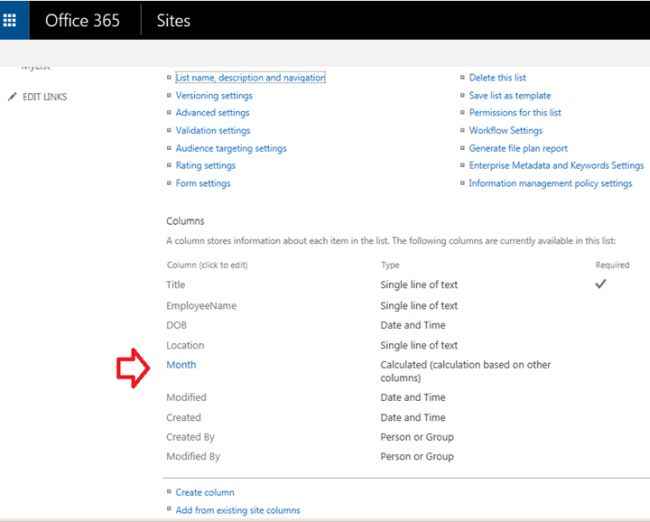Open the Sites header link
The image size is (650, 522).
[x=173, y=20]
